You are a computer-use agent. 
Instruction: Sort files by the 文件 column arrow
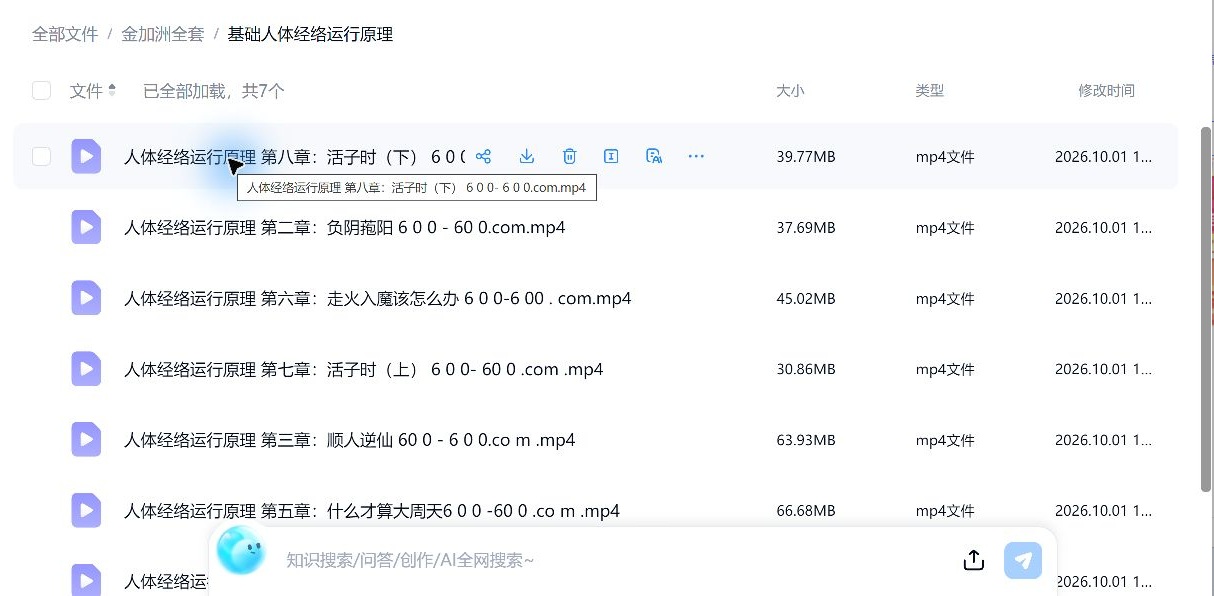[112, 91]
